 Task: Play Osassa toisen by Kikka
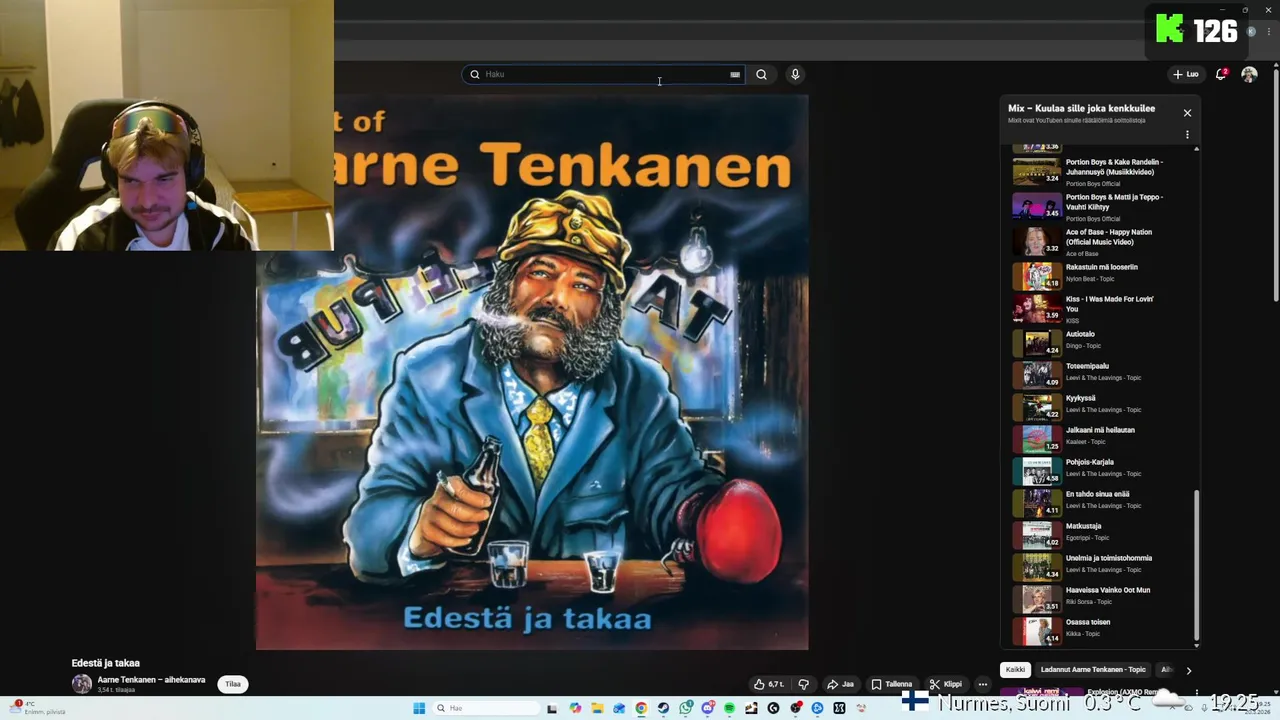coord(1104,629)
